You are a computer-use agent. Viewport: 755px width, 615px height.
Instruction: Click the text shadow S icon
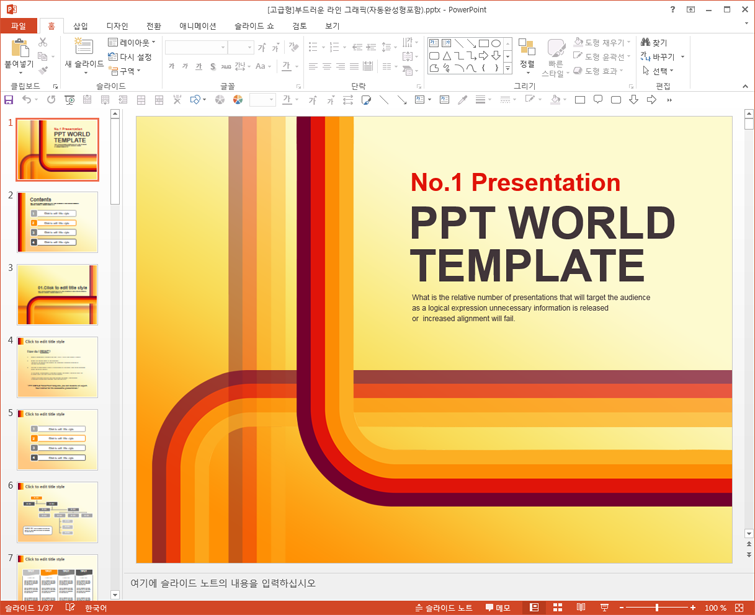(x=213, y=66)
